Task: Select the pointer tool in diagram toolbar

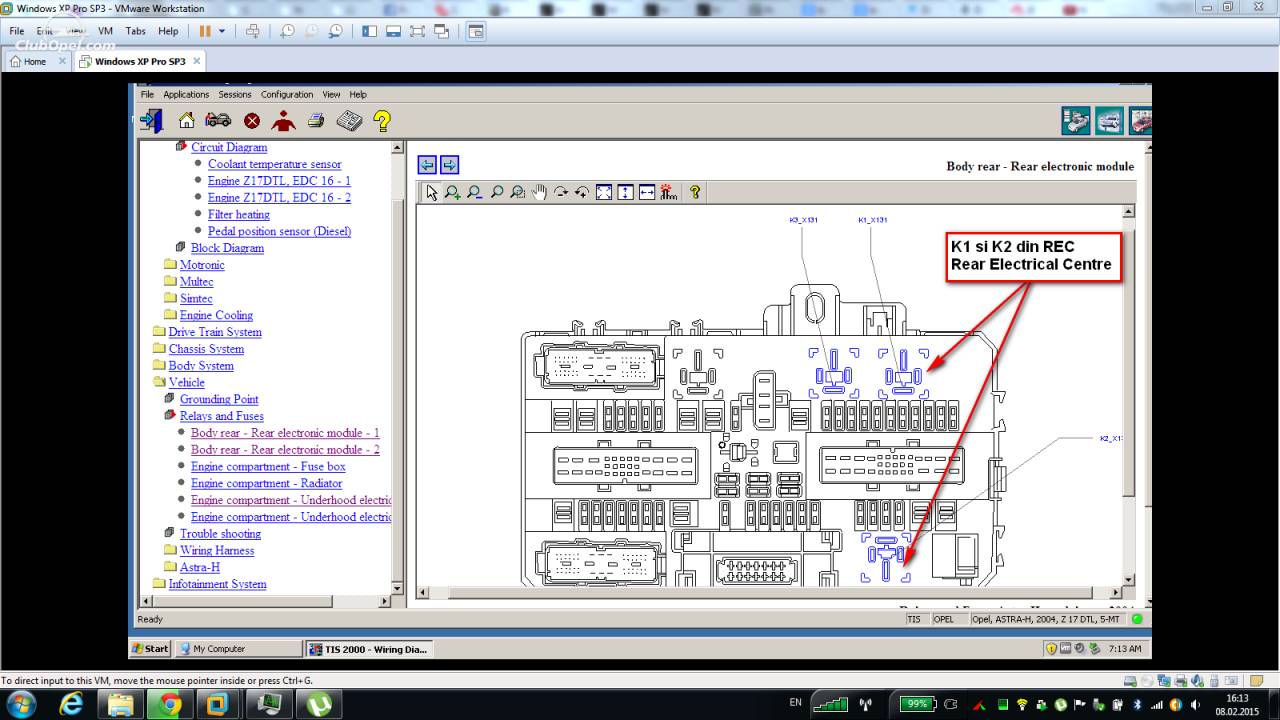Action: coord(431,192)
